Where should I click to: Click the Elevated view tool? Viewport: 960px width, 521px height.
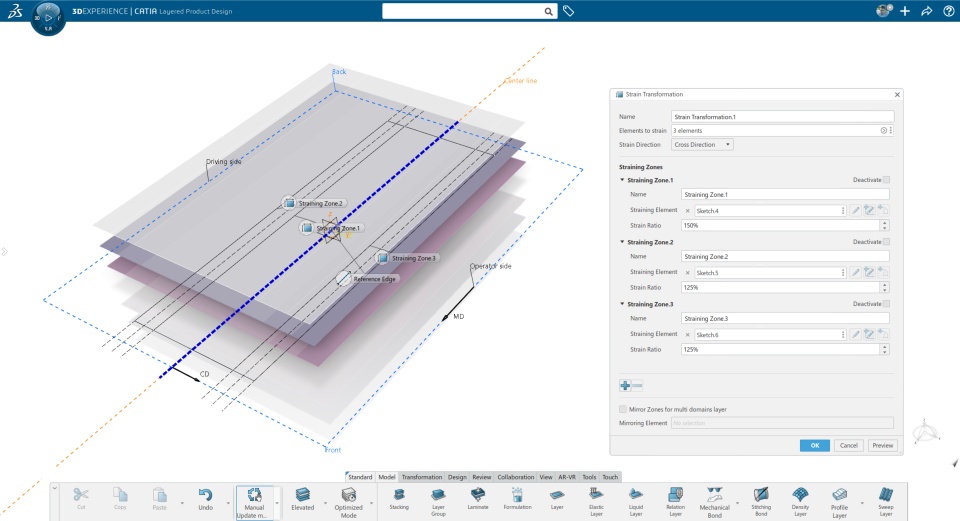pyautogui.click(x=302, y=498)
